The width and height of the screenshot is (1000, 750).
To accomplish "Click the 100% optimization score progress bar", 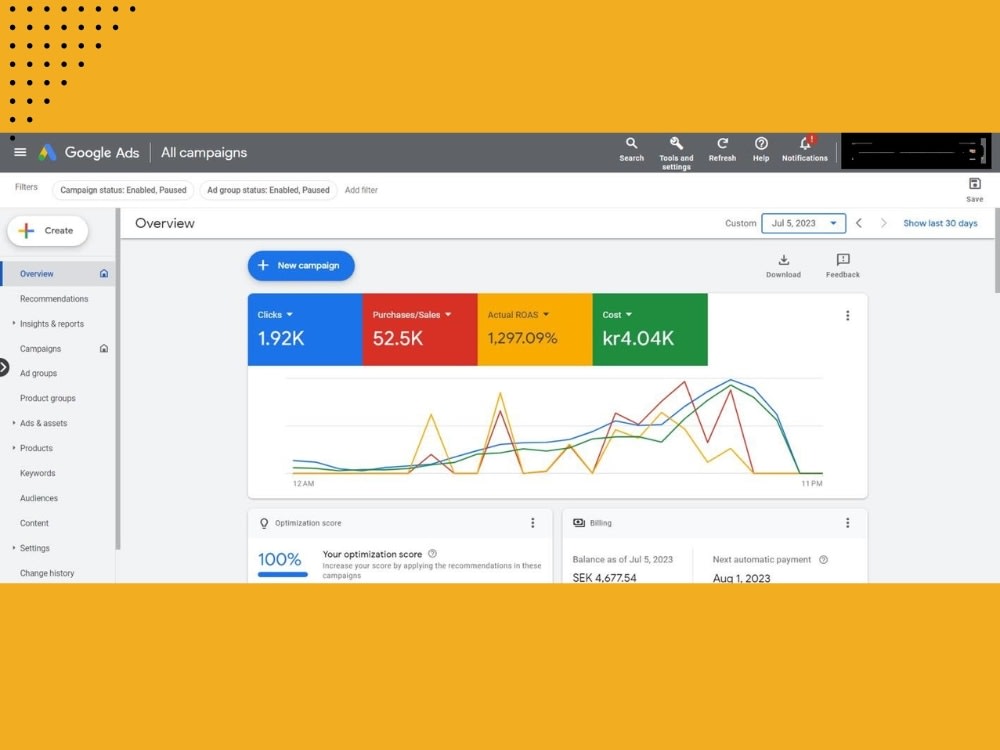I will [283, 575].
